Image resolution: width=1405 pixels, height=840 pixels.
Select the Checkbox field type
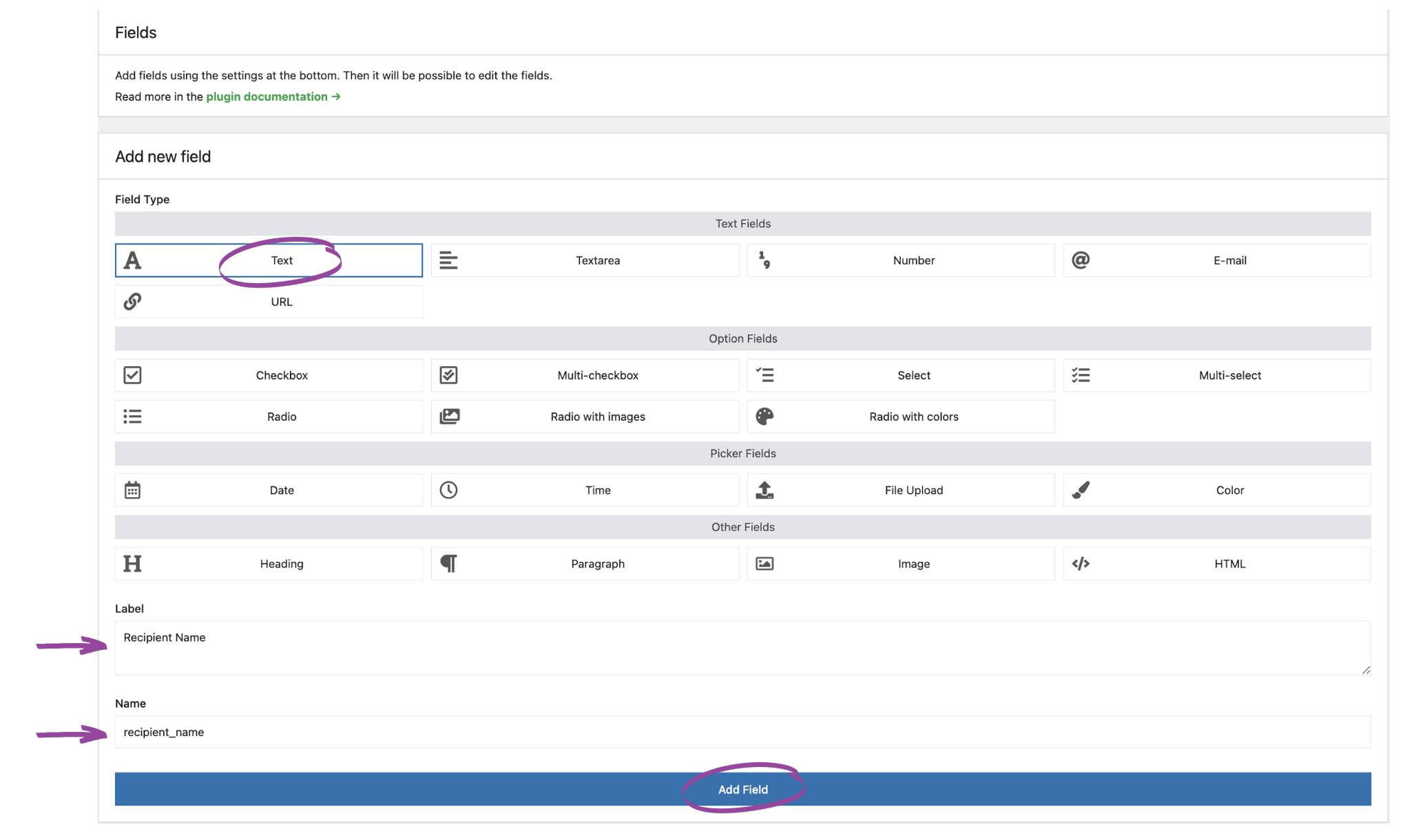[x=268, y=375]
